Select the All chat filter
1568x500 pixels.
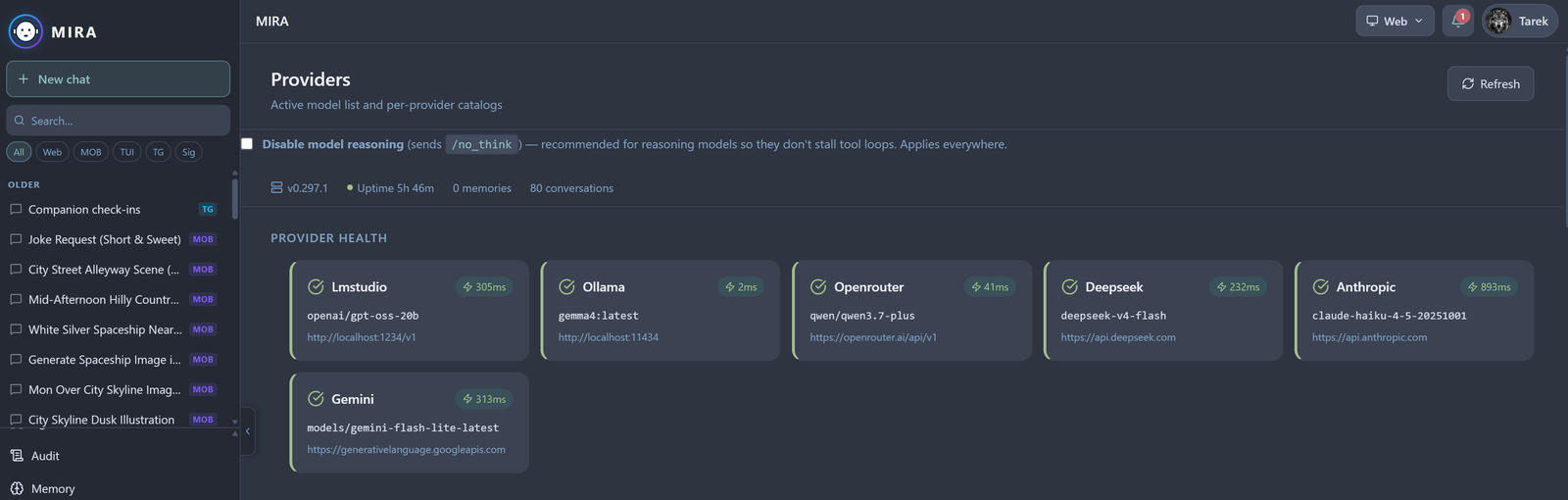(x=19, y=152)
